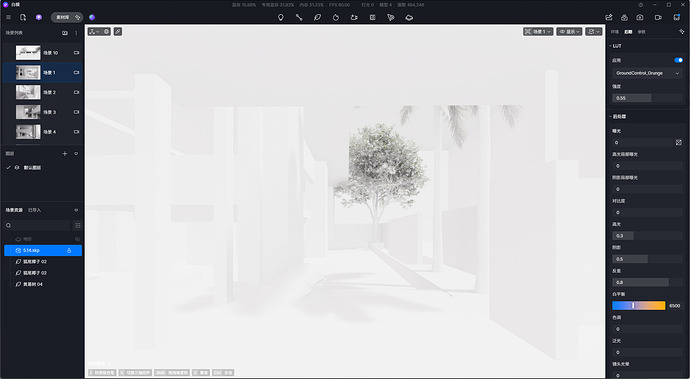
Task: Click the brush icon in right panel header
Action: [x=682, y=32]
